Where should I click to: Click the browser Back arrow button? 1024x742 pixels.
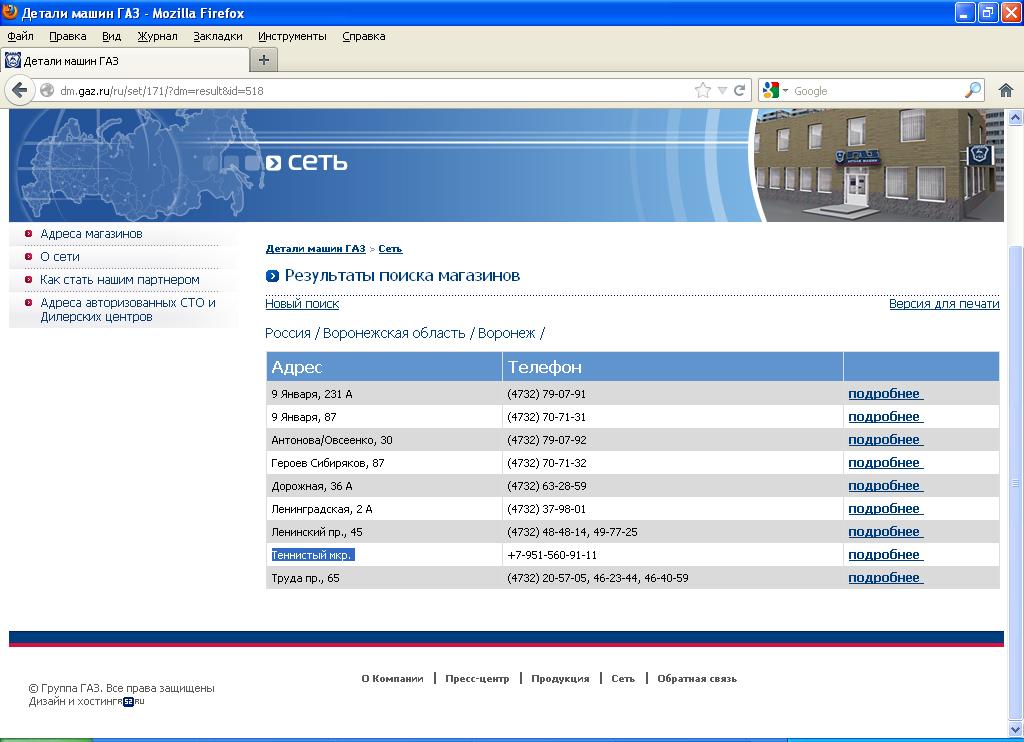[x=20, y=90]
